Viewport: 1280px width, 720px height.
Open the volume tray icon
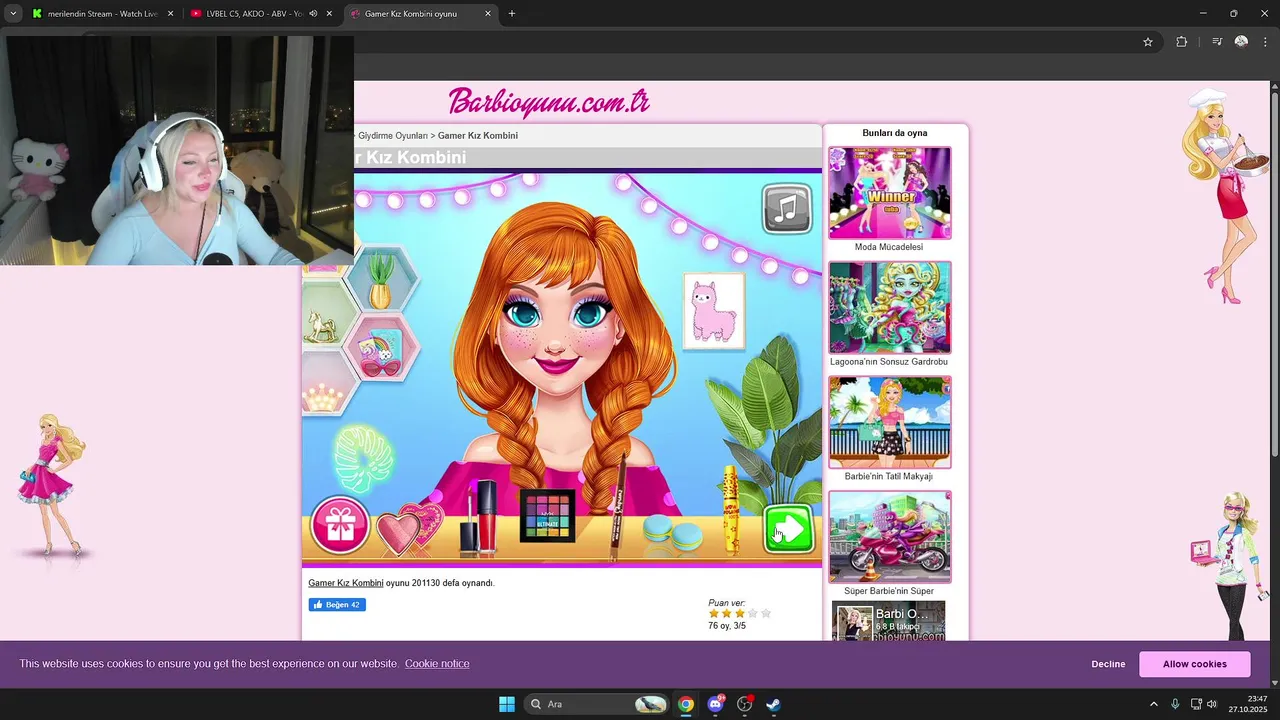pos(1212,704)
